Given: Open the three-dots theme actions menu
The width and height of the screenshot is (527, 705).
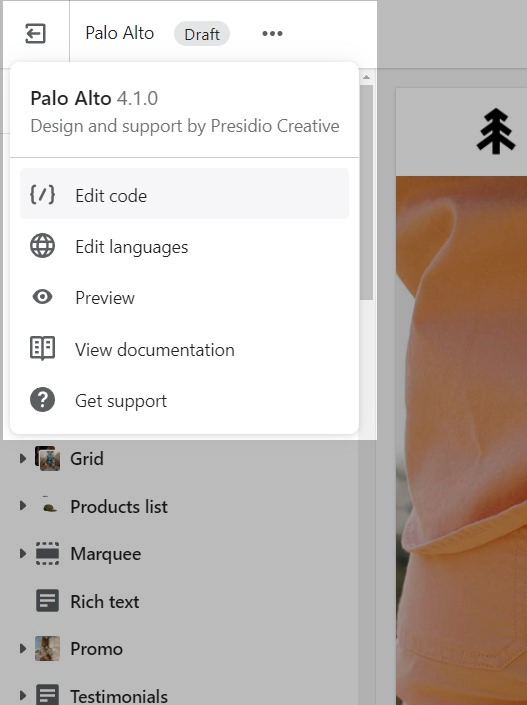Looking at the screenshot, I should 272,33.
